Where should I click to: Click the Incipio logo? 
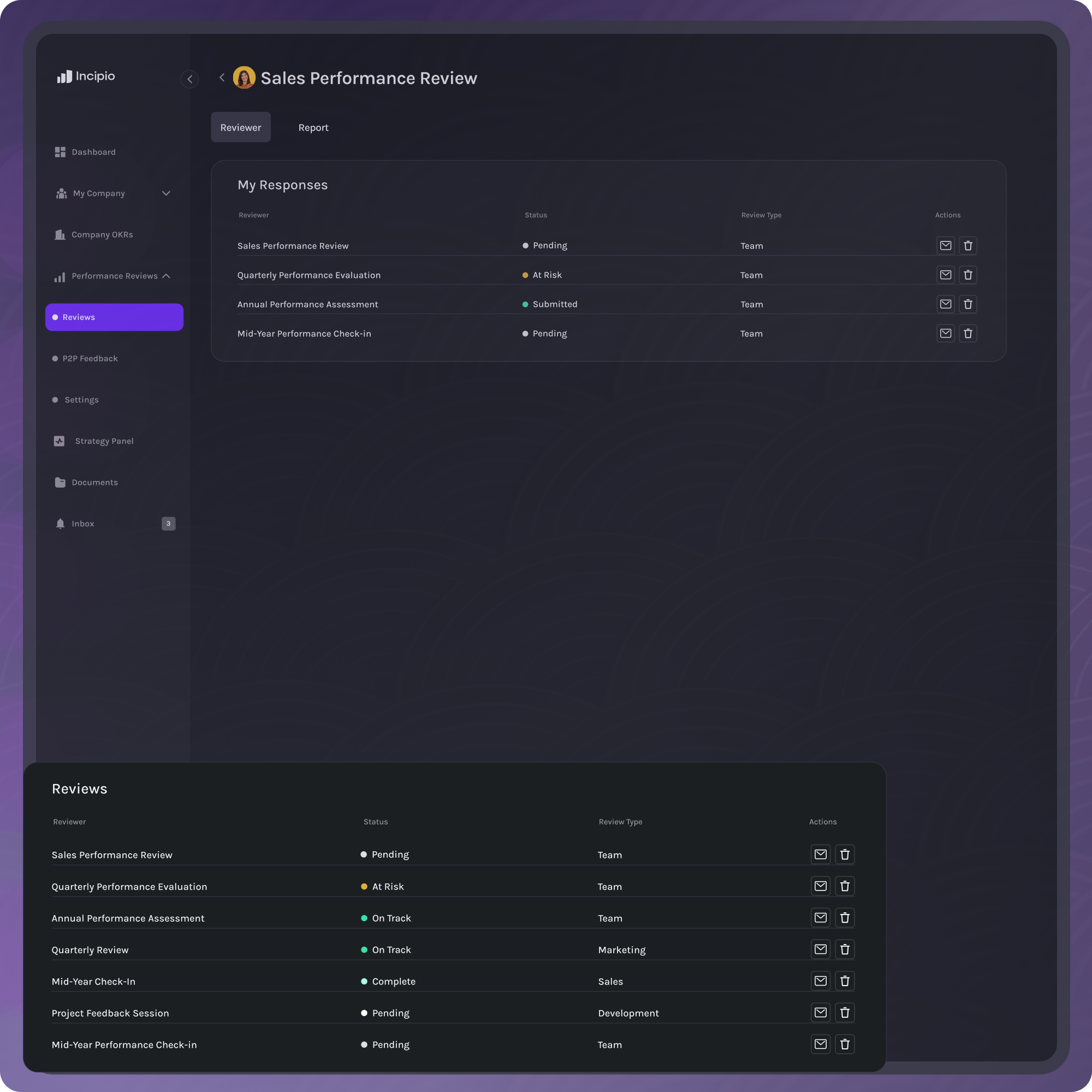[x=85, y=76]
